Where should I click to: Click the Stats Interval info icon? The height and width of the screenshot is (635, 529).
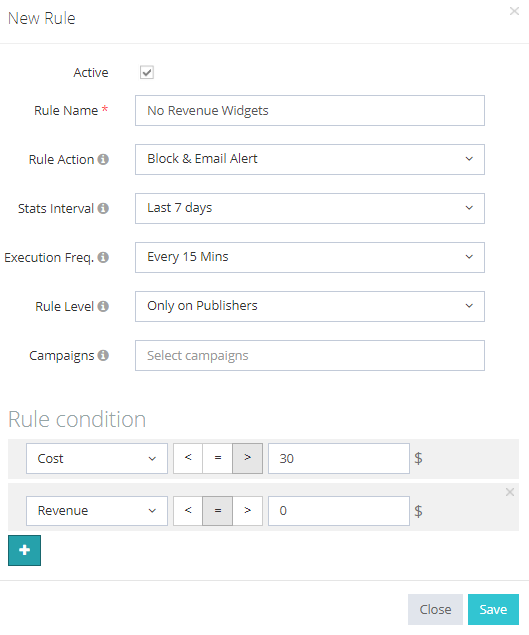click(x=103, y=208)
